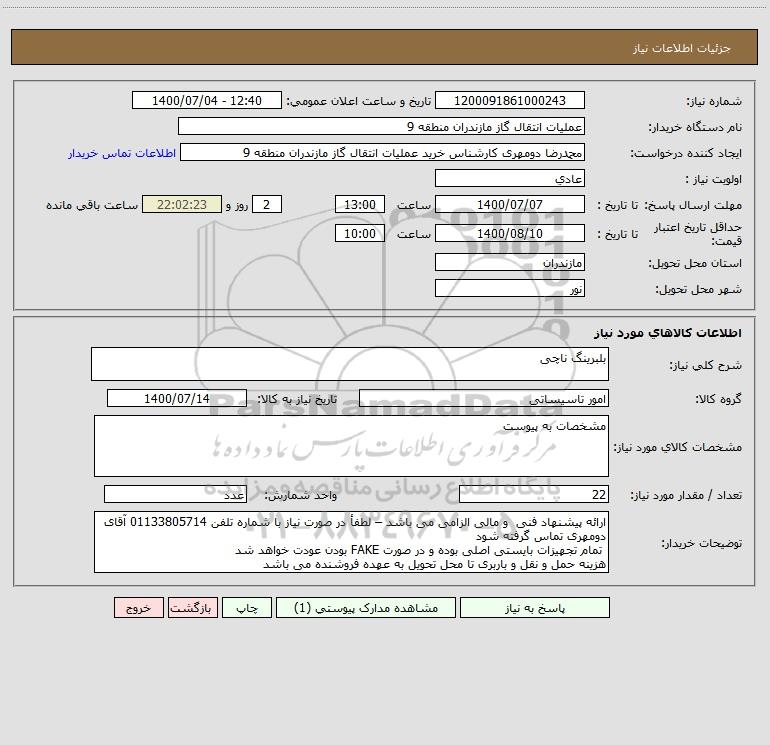770x745 pixels.
Task: Select the شماره نیاز field 1200091861000243
Action: coord(510,101)
